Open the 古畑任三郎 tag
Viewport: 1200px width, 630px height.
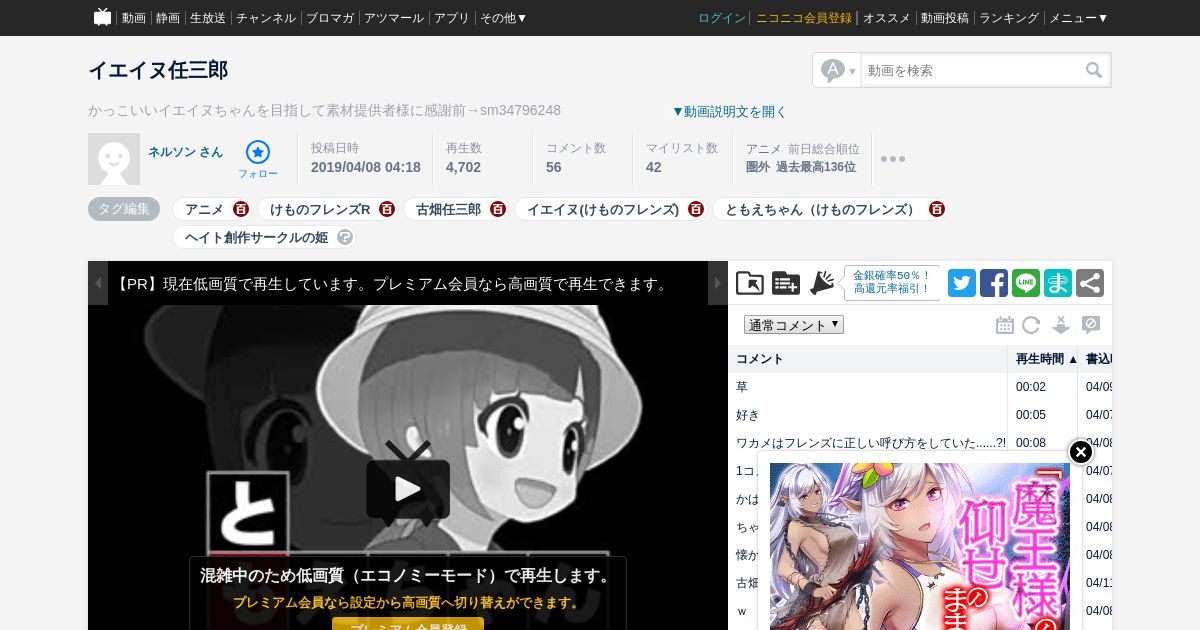448,209
